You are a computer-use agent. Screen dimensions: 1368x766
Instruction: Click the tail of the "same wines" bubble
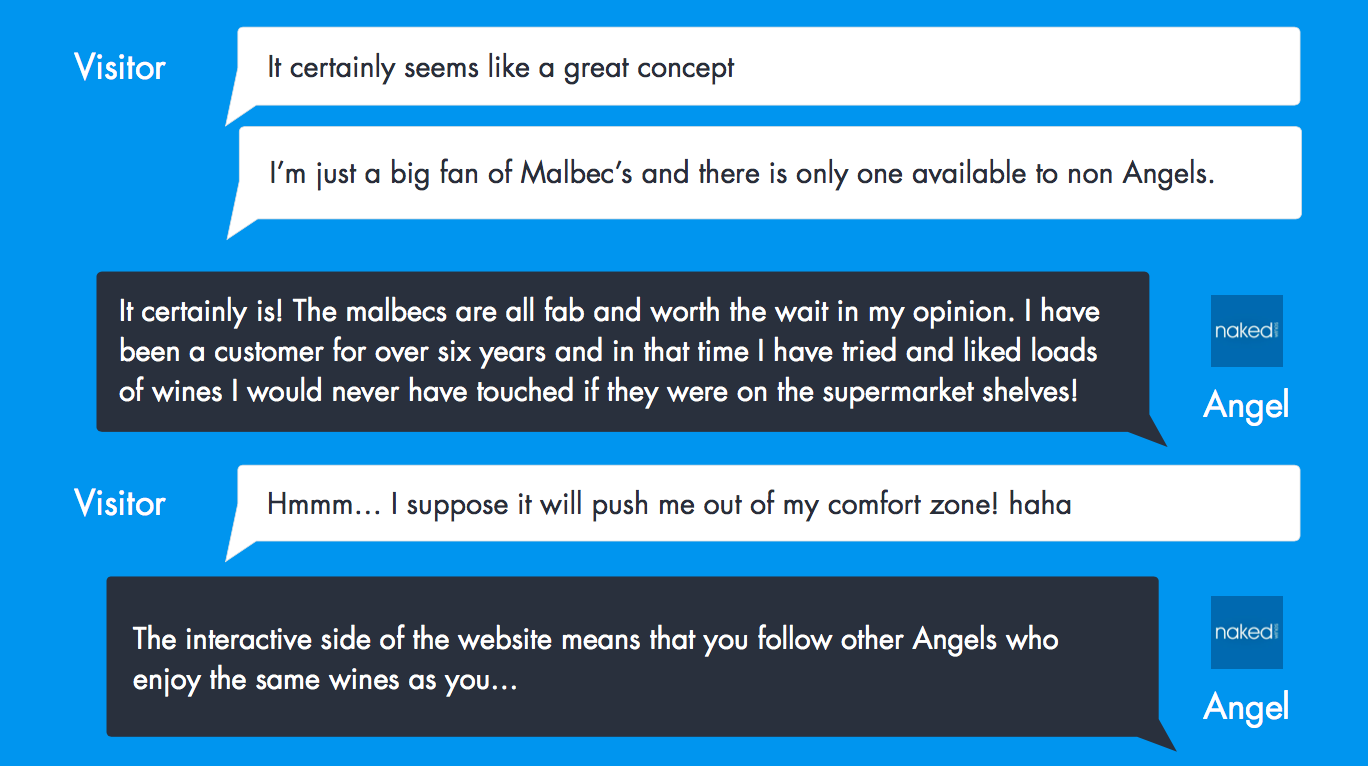1159,741
